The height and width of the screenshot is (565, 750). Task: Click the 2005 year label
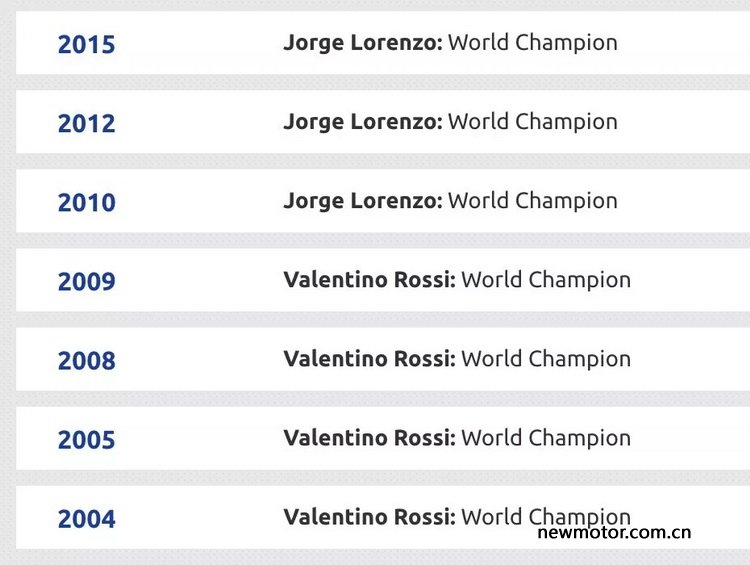click(x=86, y=440)
